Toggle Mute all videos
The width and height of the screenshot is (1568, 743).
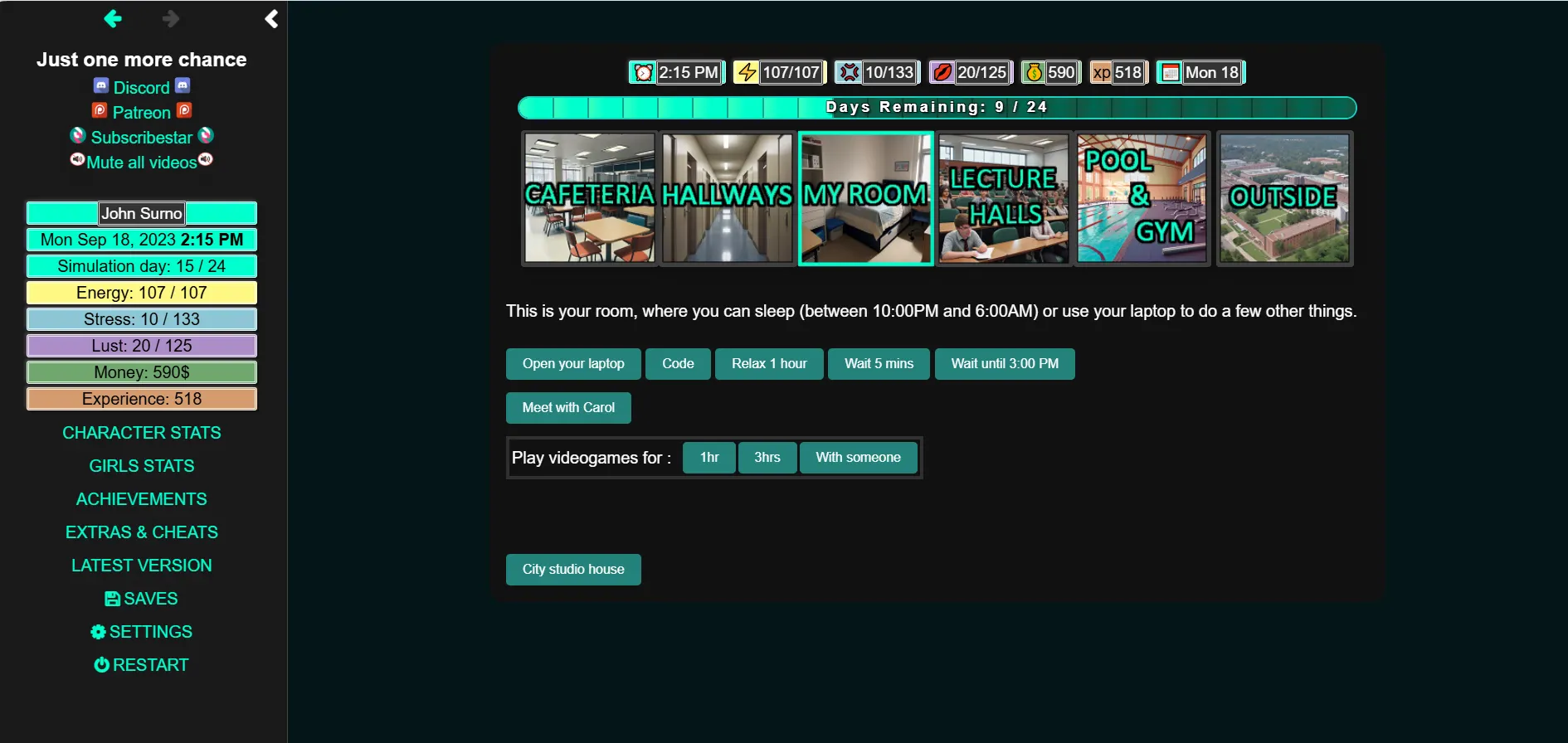click(x=142, y=163)
